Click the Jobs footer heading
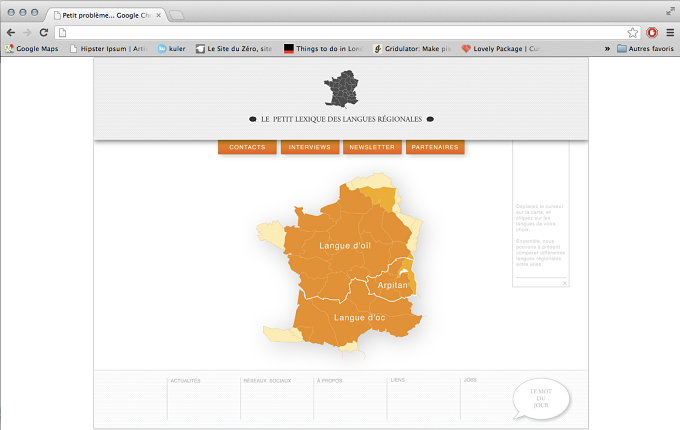Screen dimensions: 680x430 tap(470, 380)
